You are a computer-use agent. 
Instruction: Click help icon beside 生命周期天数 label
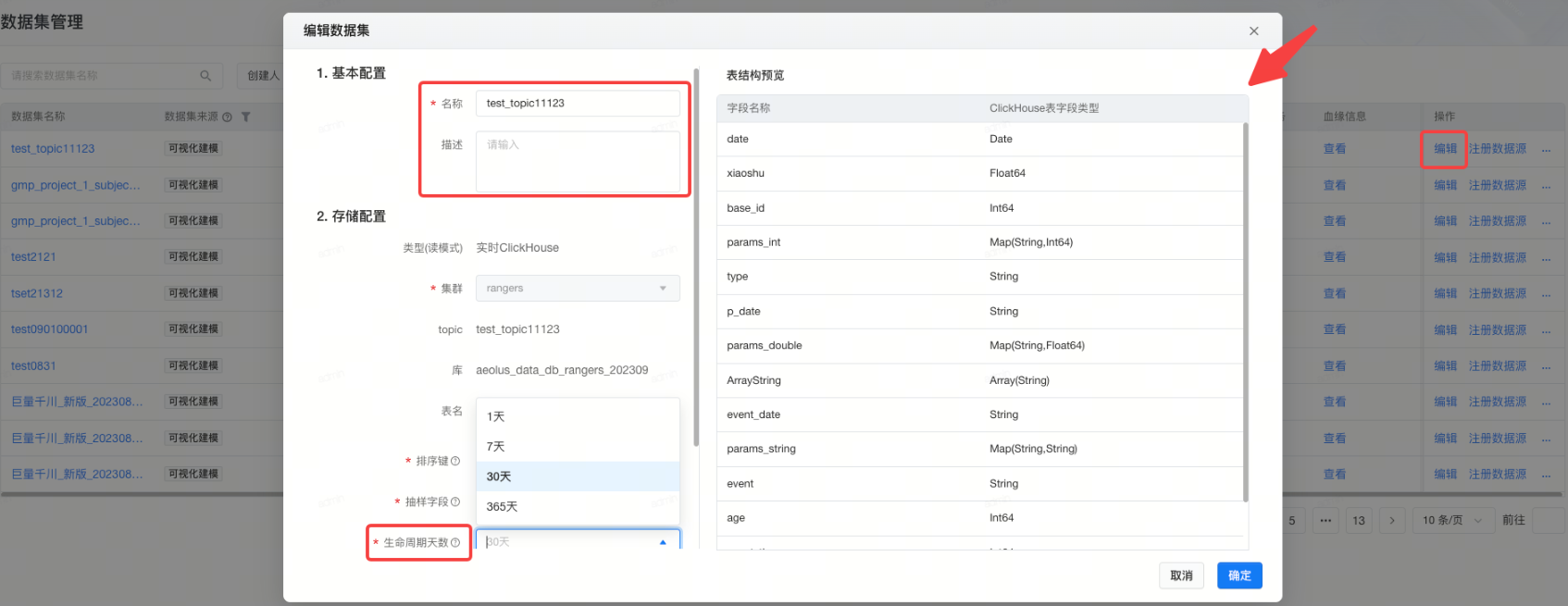455,542
